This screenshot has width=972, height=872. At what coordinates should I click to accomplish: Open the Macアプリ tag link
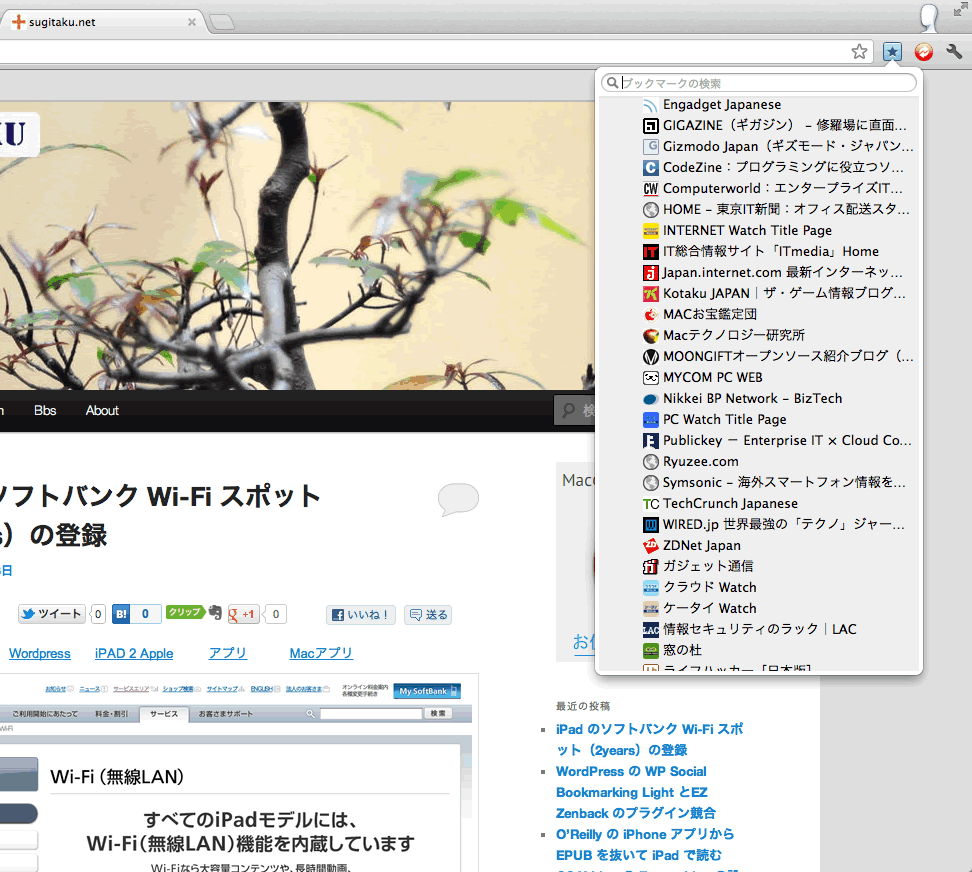[x=321, y=654]
